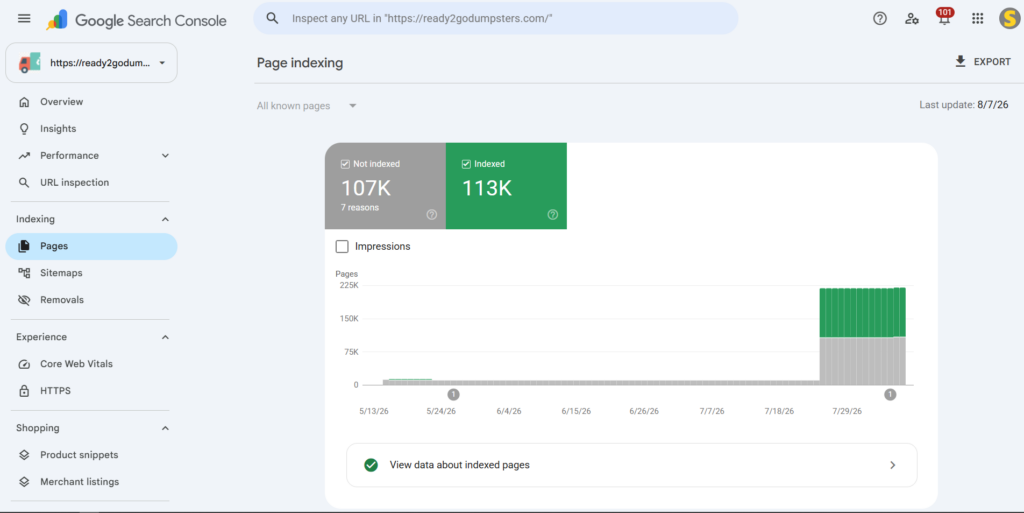Click the annotation marker near 5/24/26
1024x513 pixels.
[x=453, y=394]
